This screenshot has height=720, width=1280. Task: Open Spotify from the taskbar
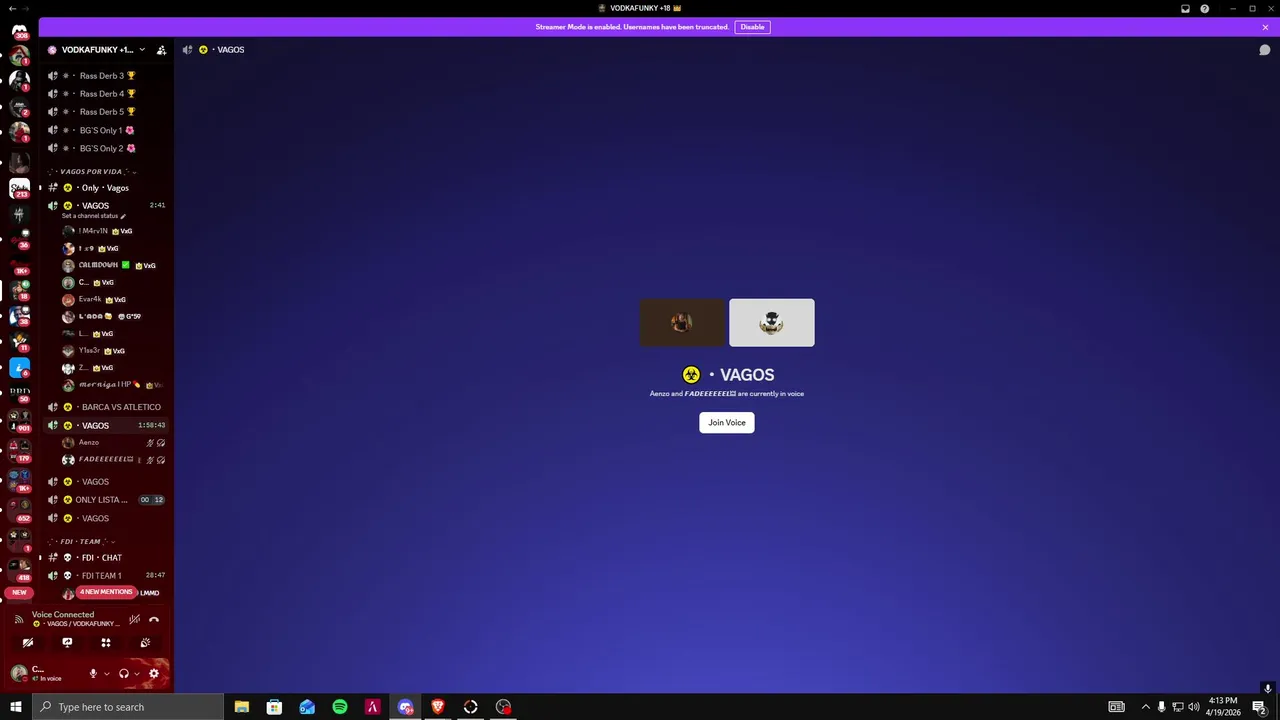tap(340, 707)
